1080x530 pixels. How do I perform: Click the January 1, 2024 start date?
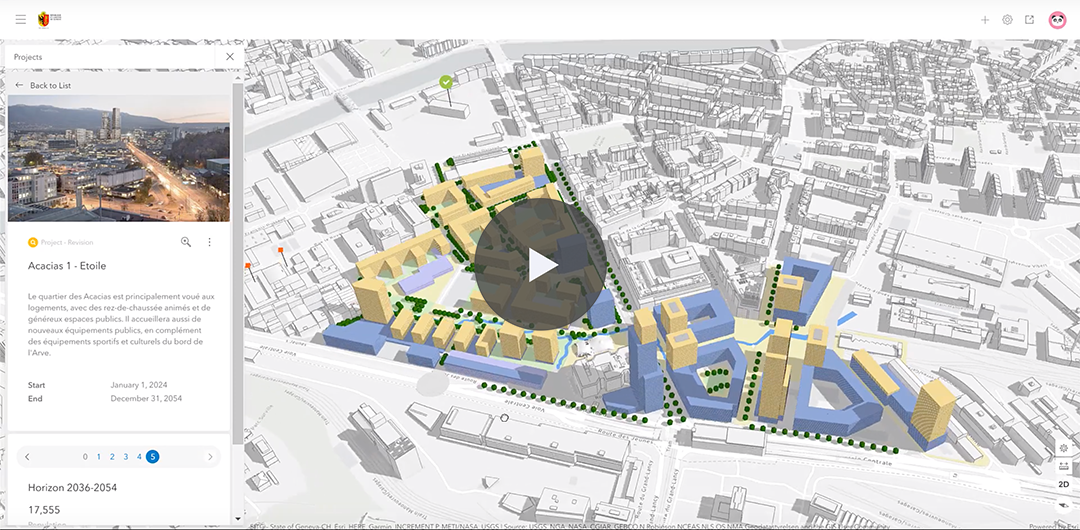[138, 385]
